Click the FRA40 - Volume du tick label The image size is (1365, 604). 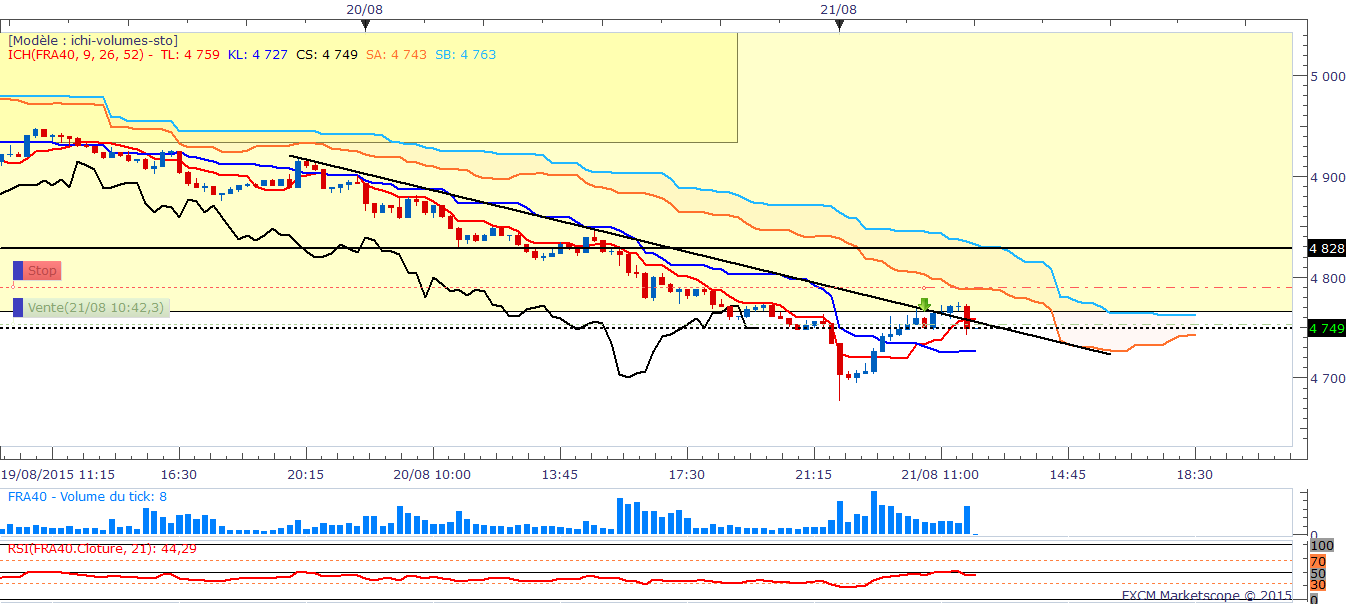pyautogui.click(x=88, y=496)
